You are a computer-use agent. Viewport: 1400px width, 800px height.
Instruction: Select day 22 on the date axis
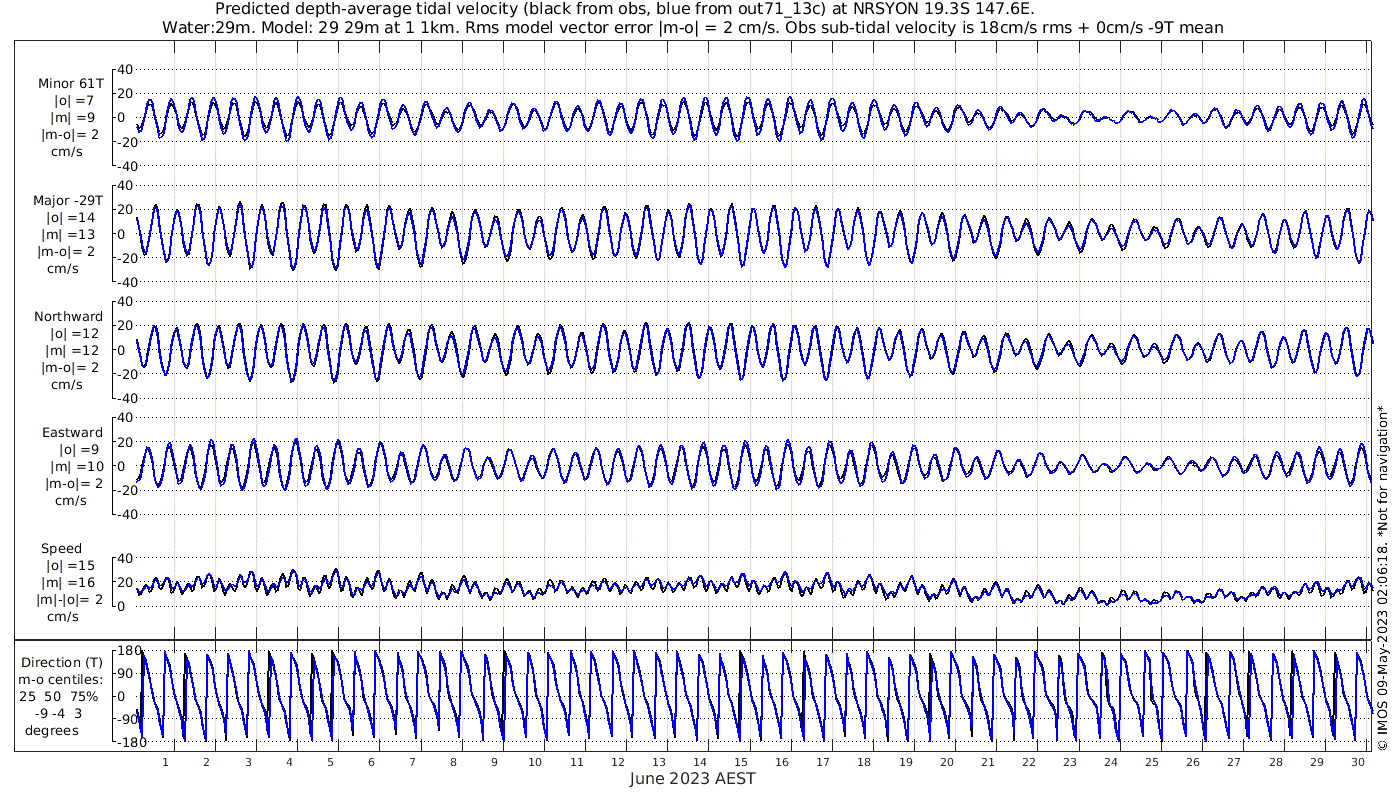[x=1029, y=762]
